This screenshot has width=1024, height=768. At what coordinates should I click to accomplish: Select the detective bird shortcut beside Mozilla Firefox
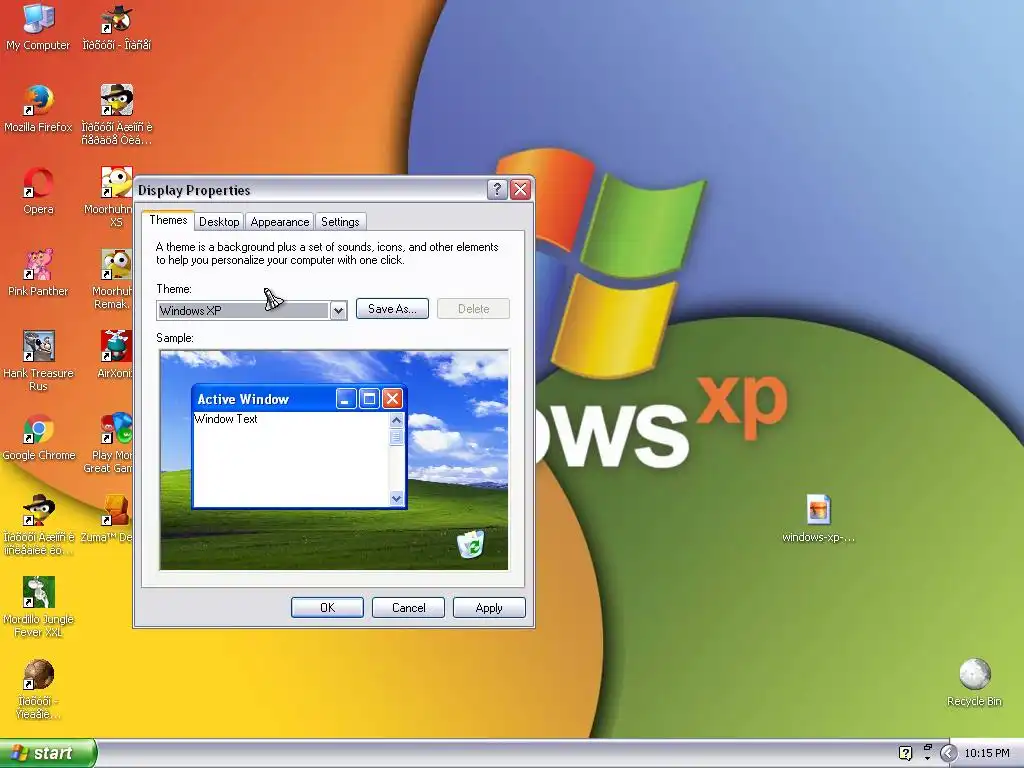(116, 115)
